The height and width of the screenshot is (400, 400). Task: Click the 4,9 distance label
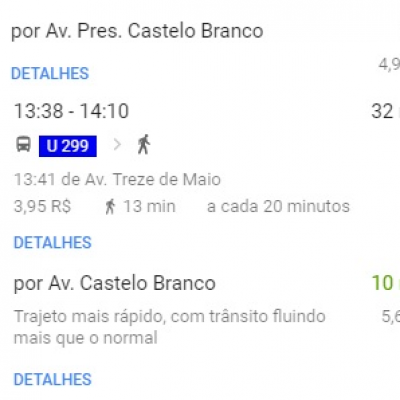tap(389, 64)
